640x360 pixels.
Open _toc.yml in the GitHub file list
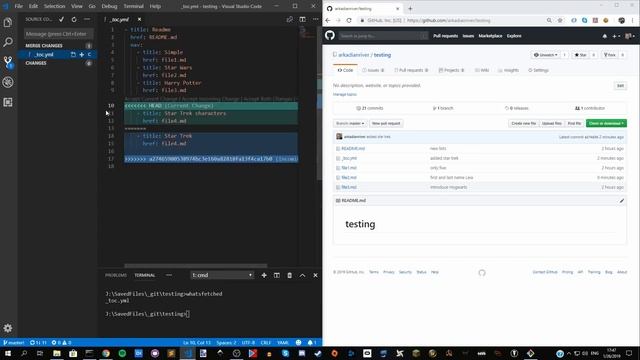click(349, 158)
